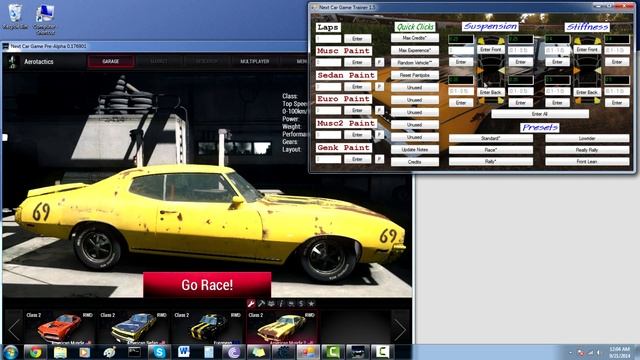The height and width of the screenshot is (360, 640).
Task: Select the blue American Sedan car thumbnail
Action: (133, 327)
